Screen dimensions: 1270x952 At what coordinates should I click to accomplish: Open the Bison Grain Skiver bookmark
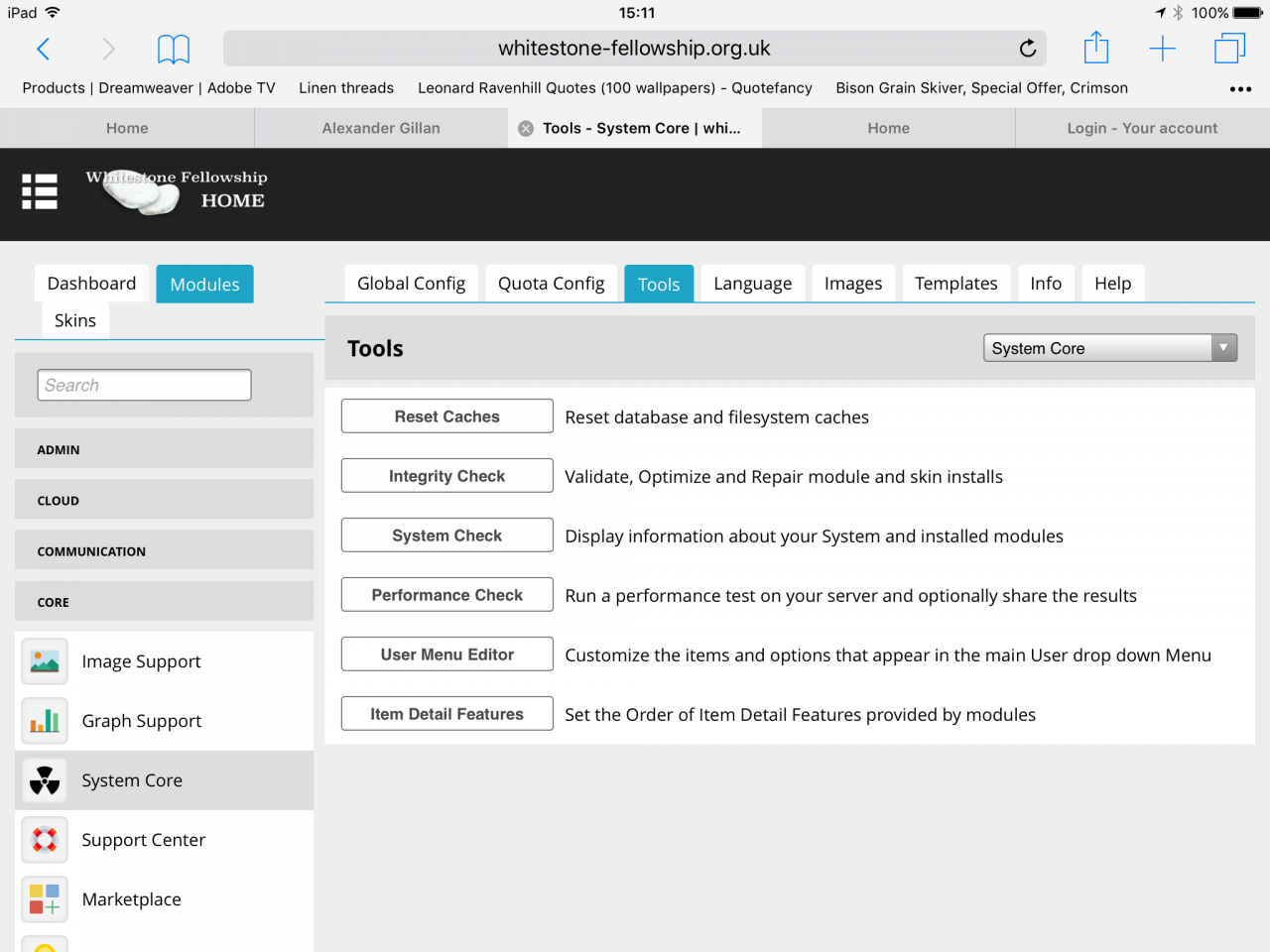coord(982,88)
